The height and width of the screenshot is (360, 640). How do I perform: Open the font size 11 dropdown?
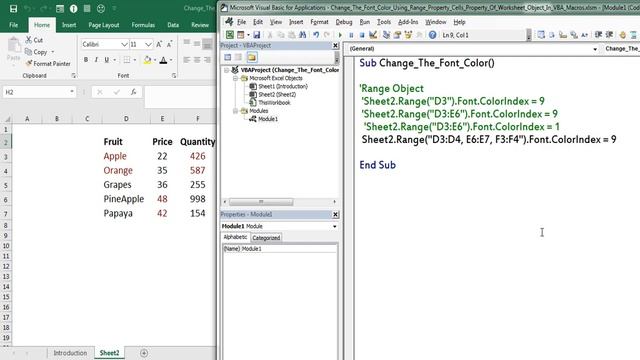tap(148, 44)
